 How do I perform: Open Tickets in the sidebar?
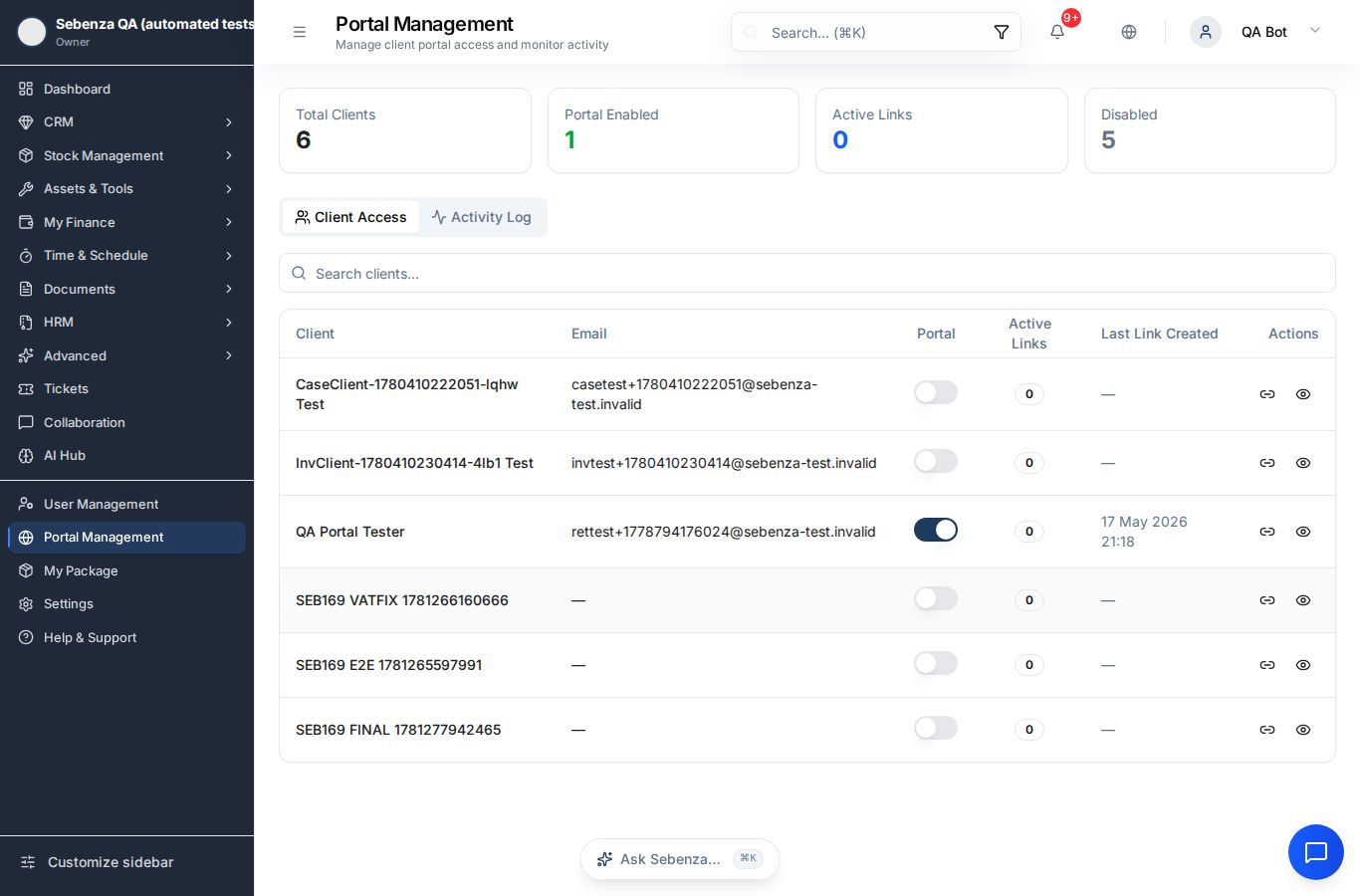point(126,388)
